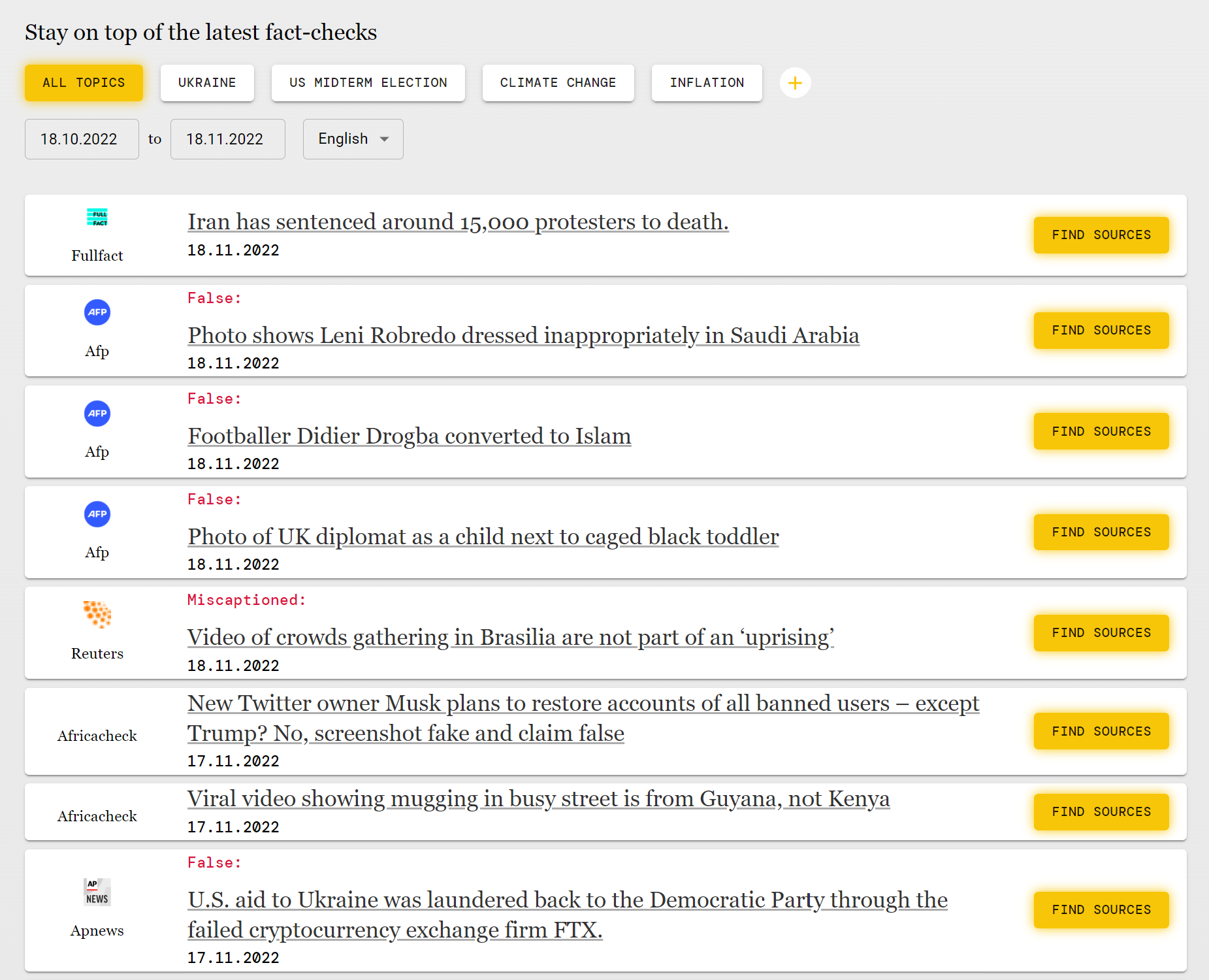Viewport: 1209px width, 980px height.
Task: Edit the start date 18.10.2022 field
Action: (x=82, y=139)
